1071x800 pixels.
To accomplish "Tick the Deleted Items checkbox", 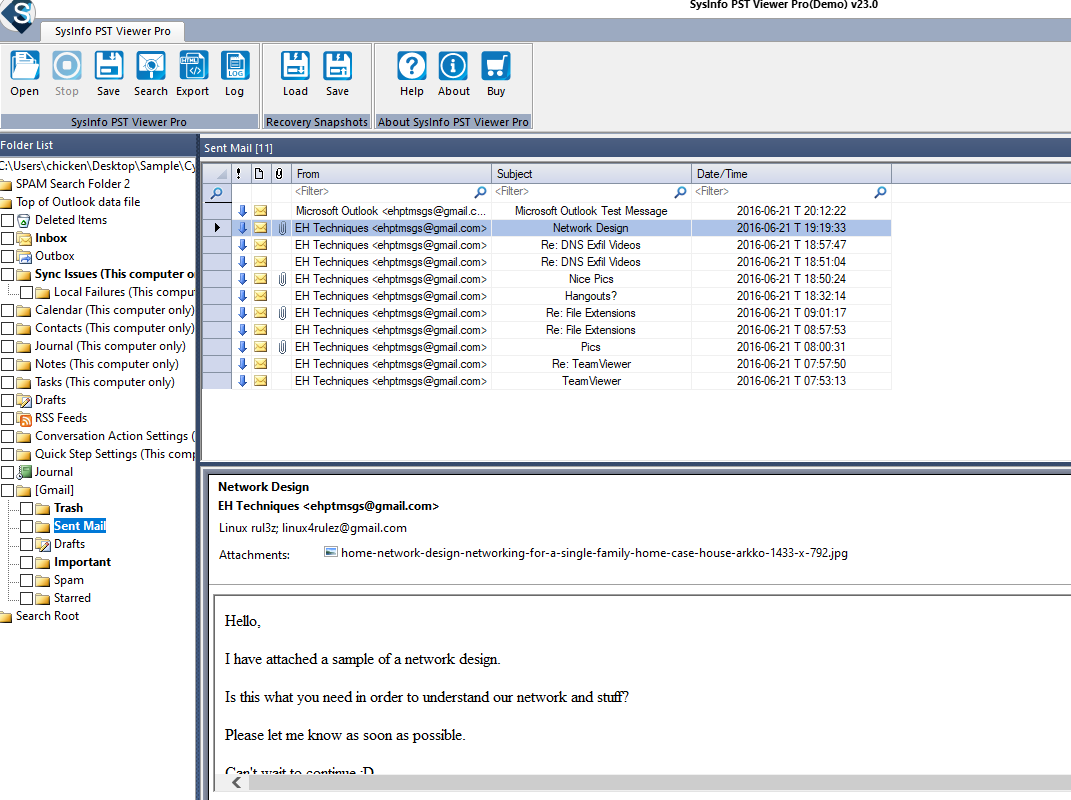I will coord(8,220).
